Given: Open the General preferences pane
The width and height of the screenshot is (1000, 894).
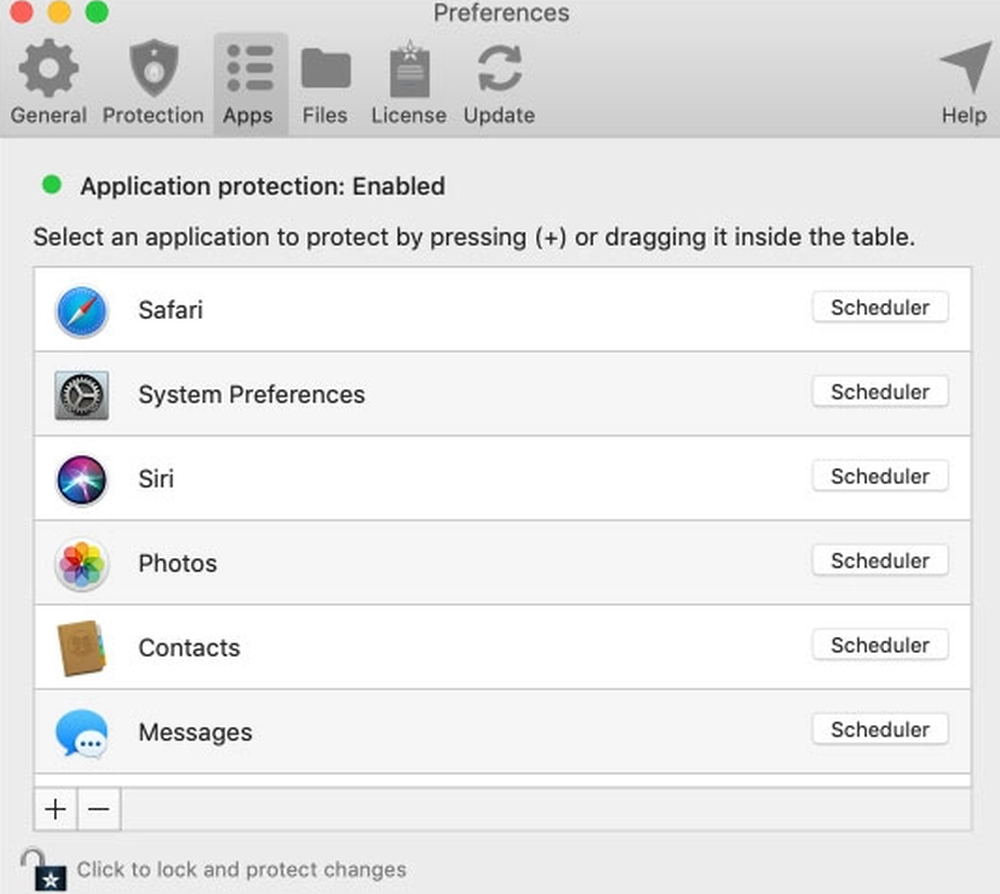Looking at the screenshot, I should tap(47, 68).
